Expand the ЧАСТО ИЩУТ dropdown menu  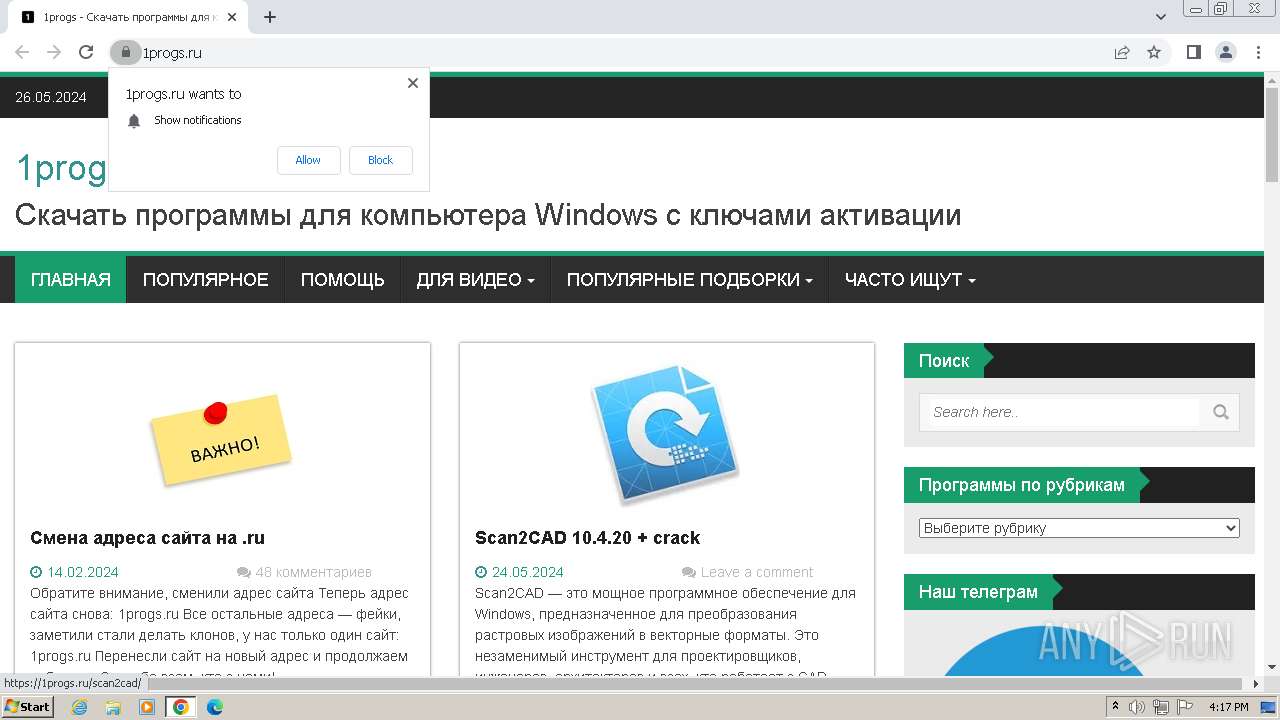(910, 280)
